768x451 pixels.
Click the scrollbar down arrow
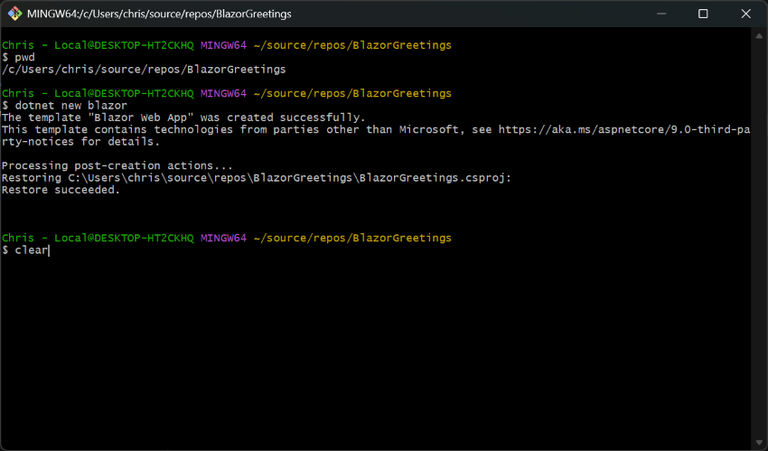tap(760, 443)
